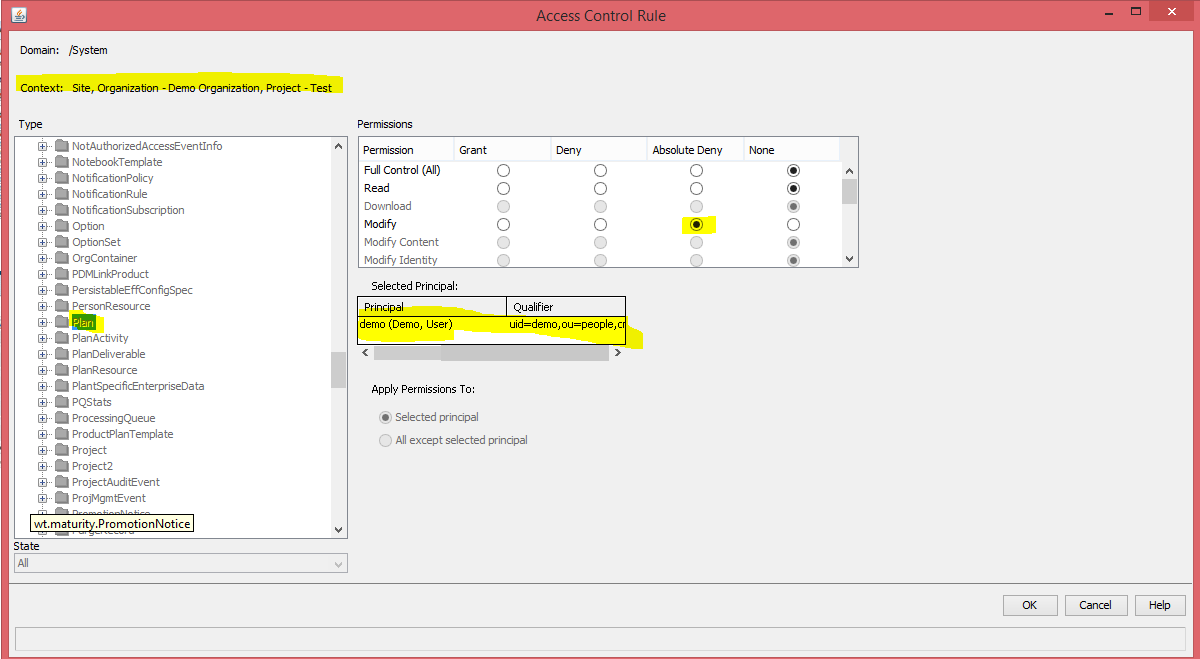
Task: Select the Plan folder icon
Action: (62, 322)
